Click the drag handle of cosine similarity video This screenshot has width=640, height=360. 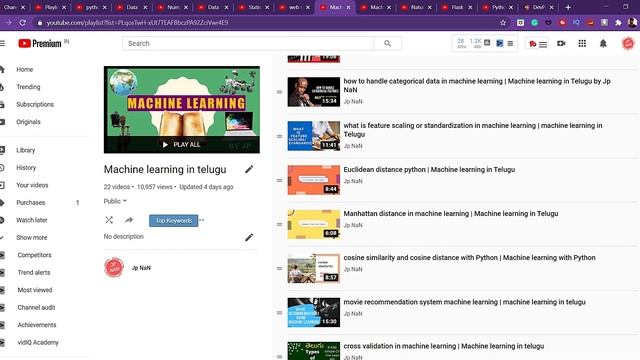[280, 269]
